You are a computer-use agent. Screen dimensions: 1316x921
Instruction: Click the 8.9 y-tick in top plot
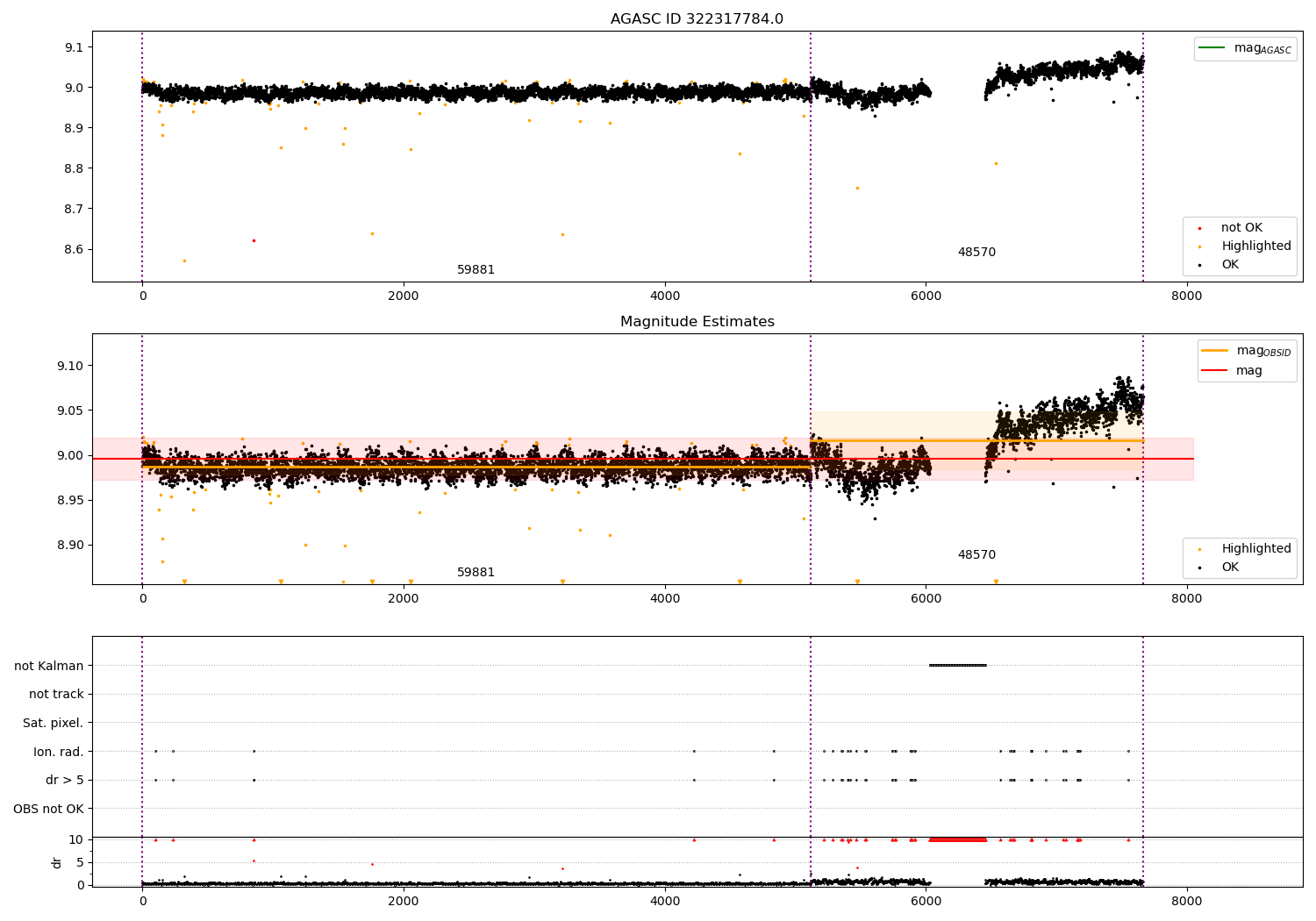(x=75, y=128)
